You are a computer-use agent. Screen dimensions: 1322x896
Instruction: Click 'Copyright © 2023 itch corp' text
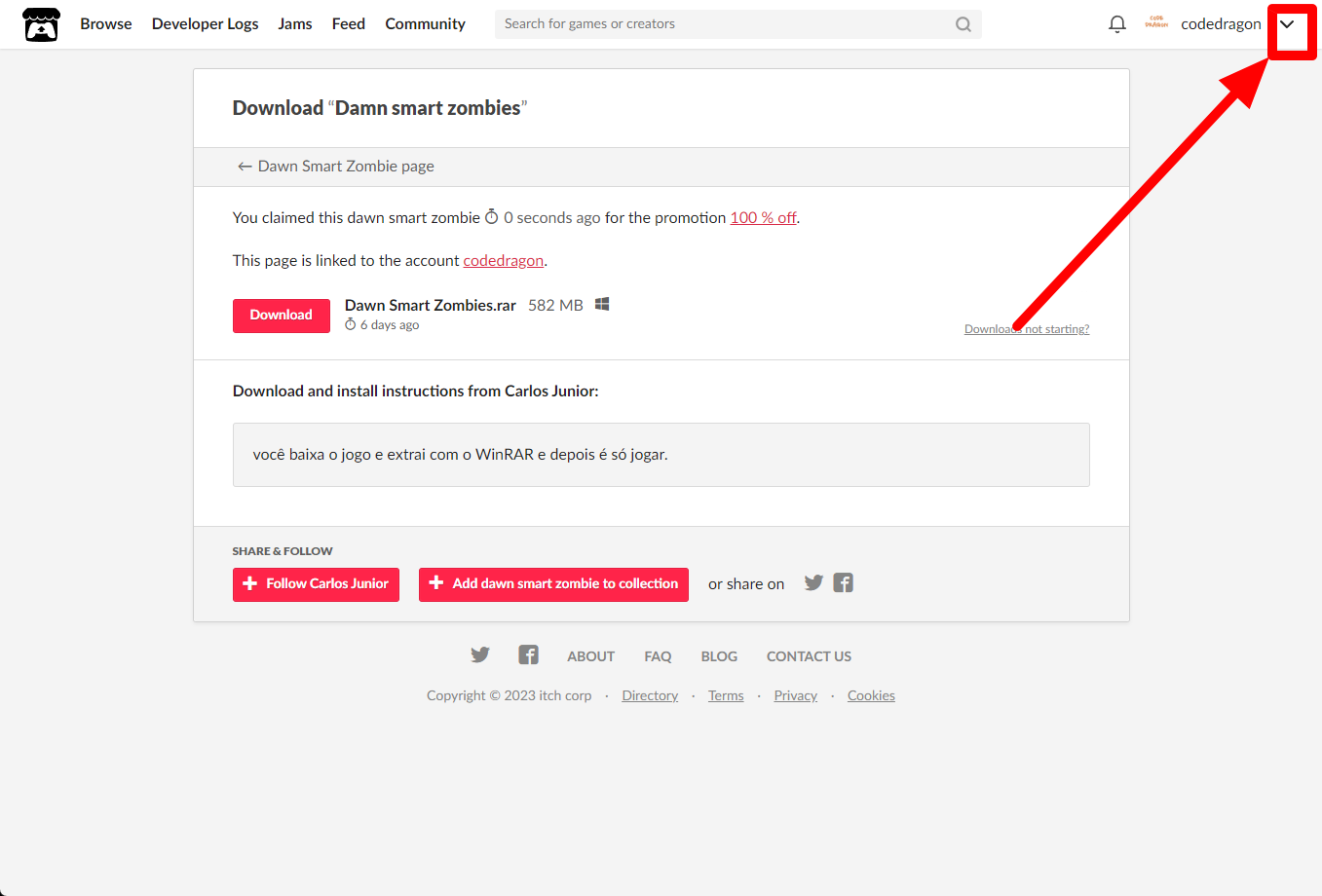coord(510,695)
